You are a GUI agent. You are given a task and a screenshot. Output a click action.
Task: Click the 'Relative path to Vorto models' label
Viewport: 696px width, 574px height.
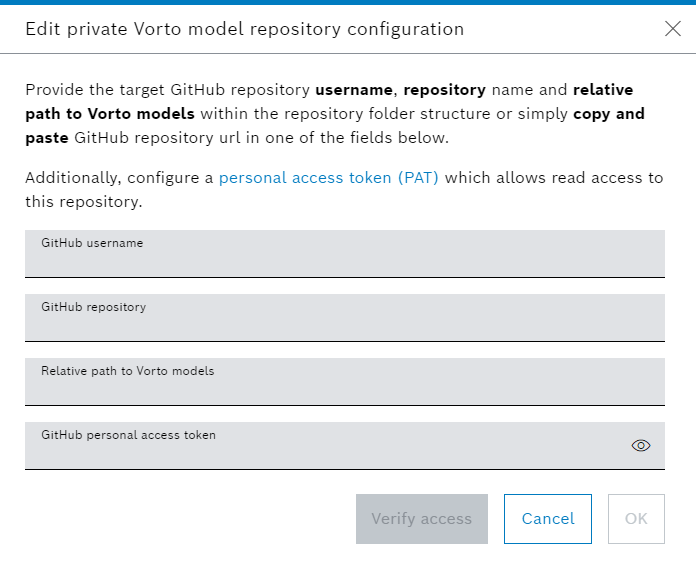128,371
